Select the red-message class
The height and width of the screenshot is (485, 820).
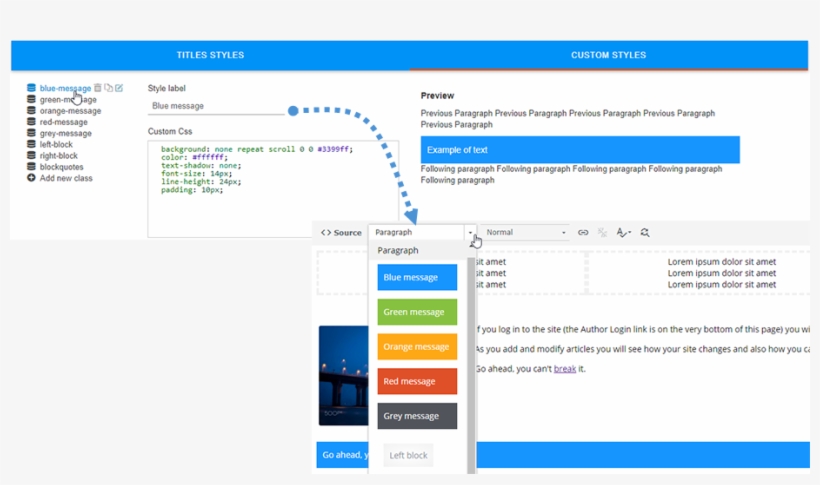pyautogui.click(x=64, y=122)
